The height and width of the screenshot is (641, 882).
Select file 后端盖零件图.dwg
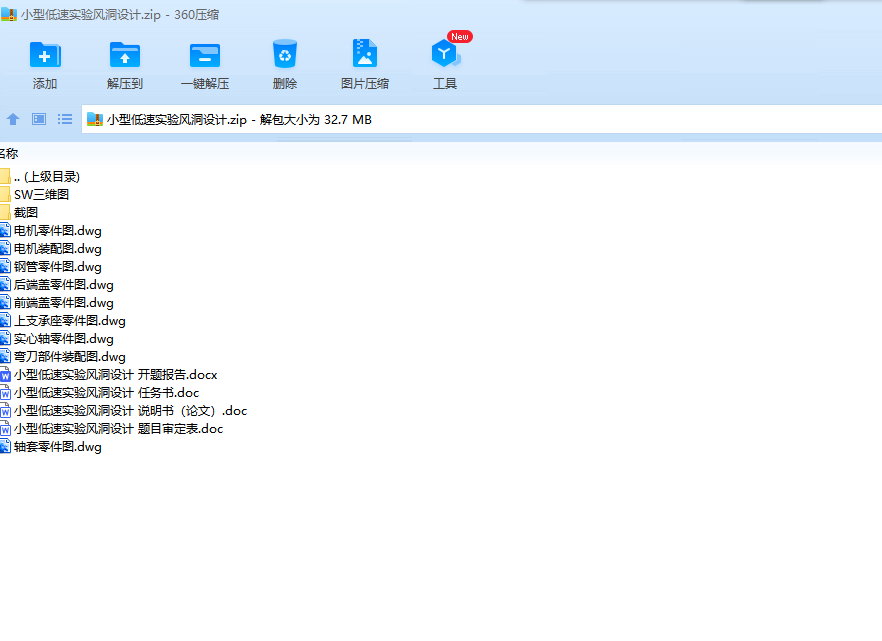pos(64,285)
